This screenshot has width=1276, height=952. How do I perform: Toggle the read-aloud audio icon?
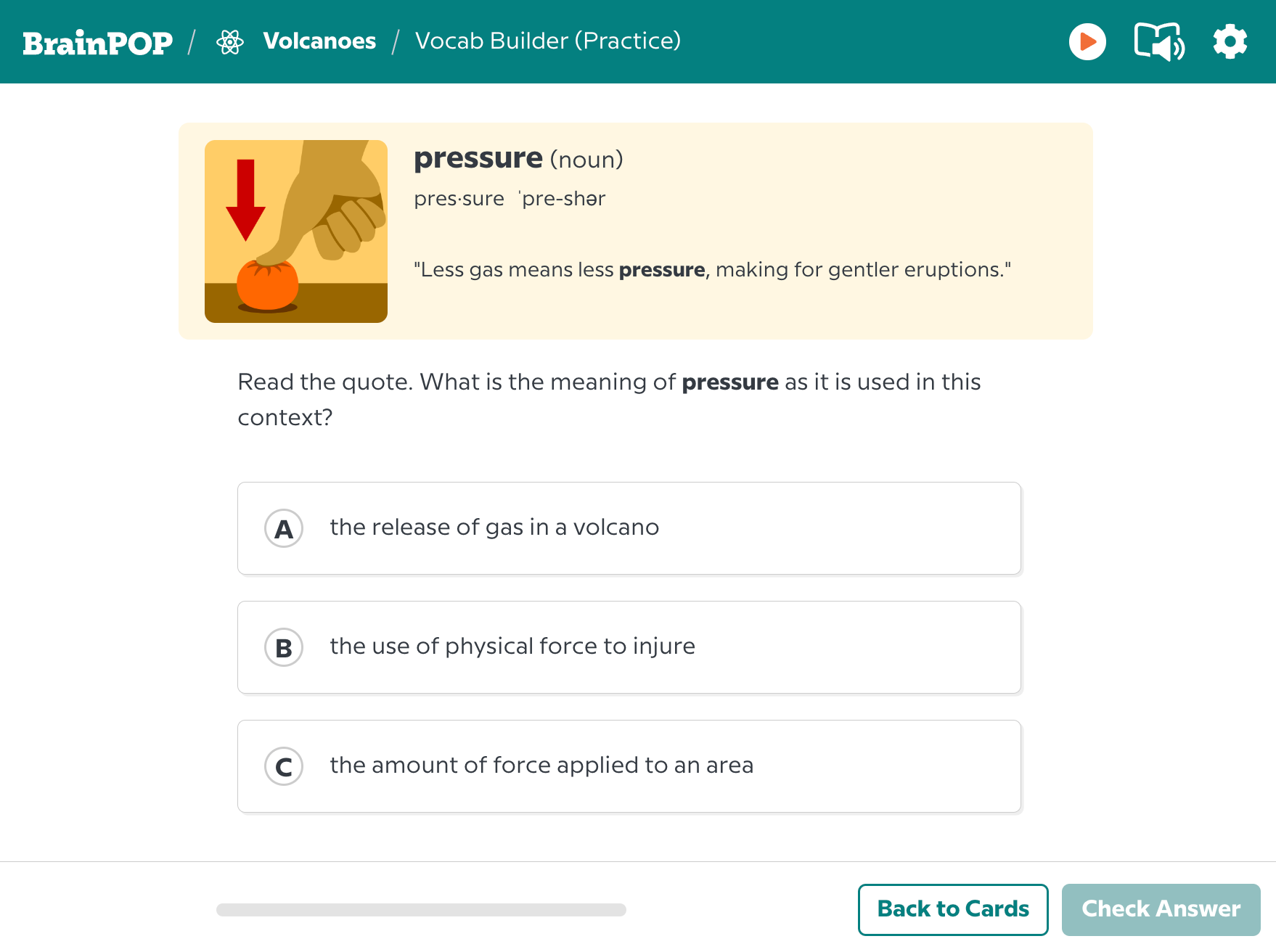point(1158,42)
